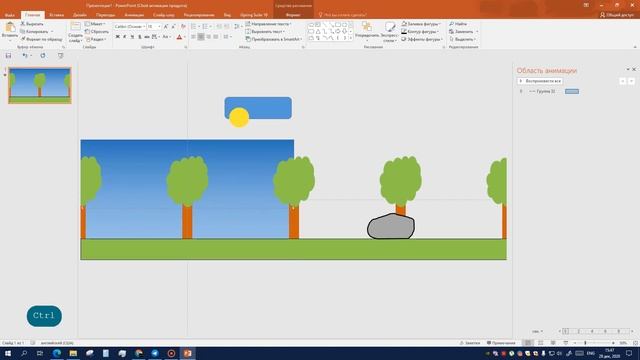Screen dimensions: 640x360
Task: Click the text shadow S icon
Action: point(140,37)
